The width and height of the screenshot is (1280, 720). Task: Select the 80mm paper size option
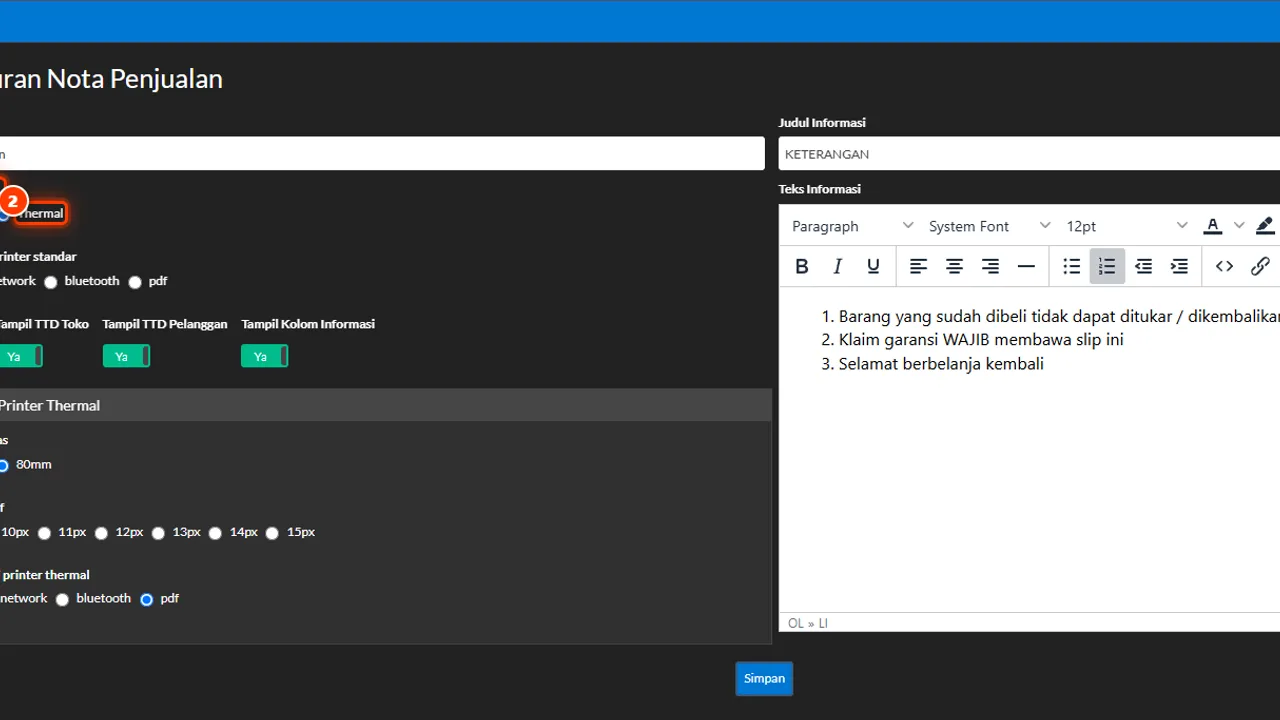click(4, 465)
